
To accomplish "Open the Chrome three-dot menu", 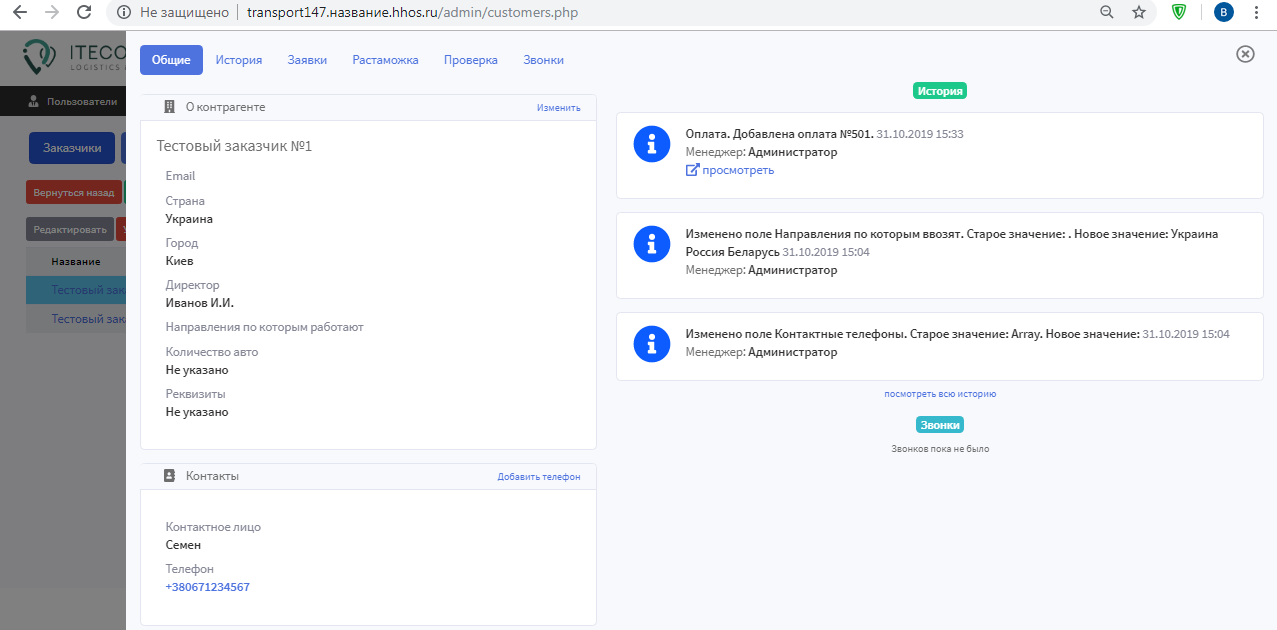I will tap(1257, 13).
